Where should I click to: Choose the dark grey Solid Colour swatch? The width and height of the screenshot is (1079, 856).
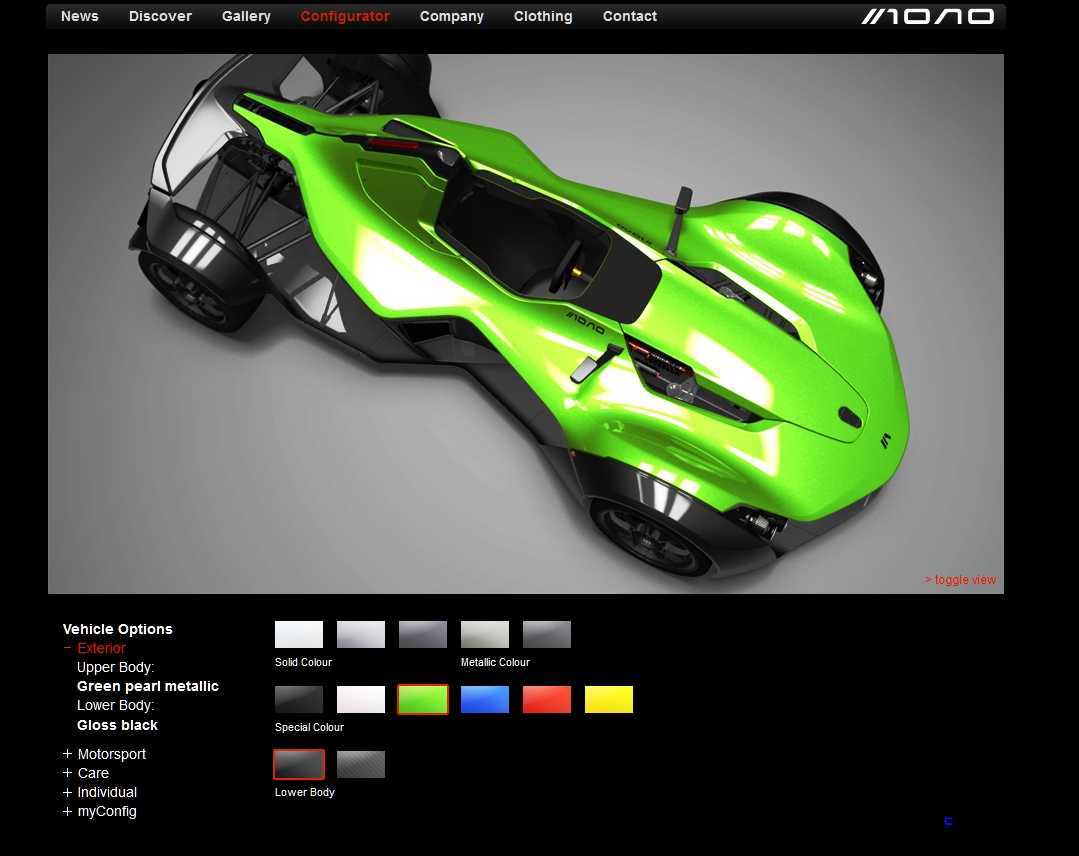423,634
